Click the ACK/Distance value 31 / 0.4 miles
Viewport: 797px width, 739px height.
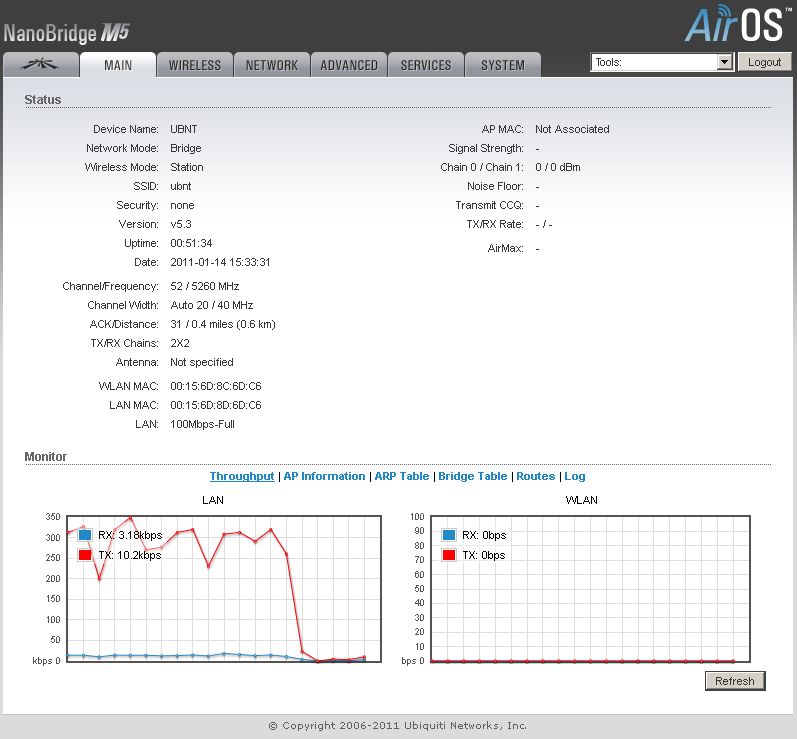(223, 324)
